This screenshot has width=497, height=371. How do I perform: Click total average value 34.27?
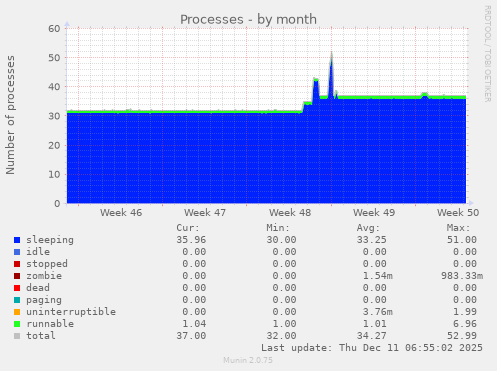(x=371, y=336)
